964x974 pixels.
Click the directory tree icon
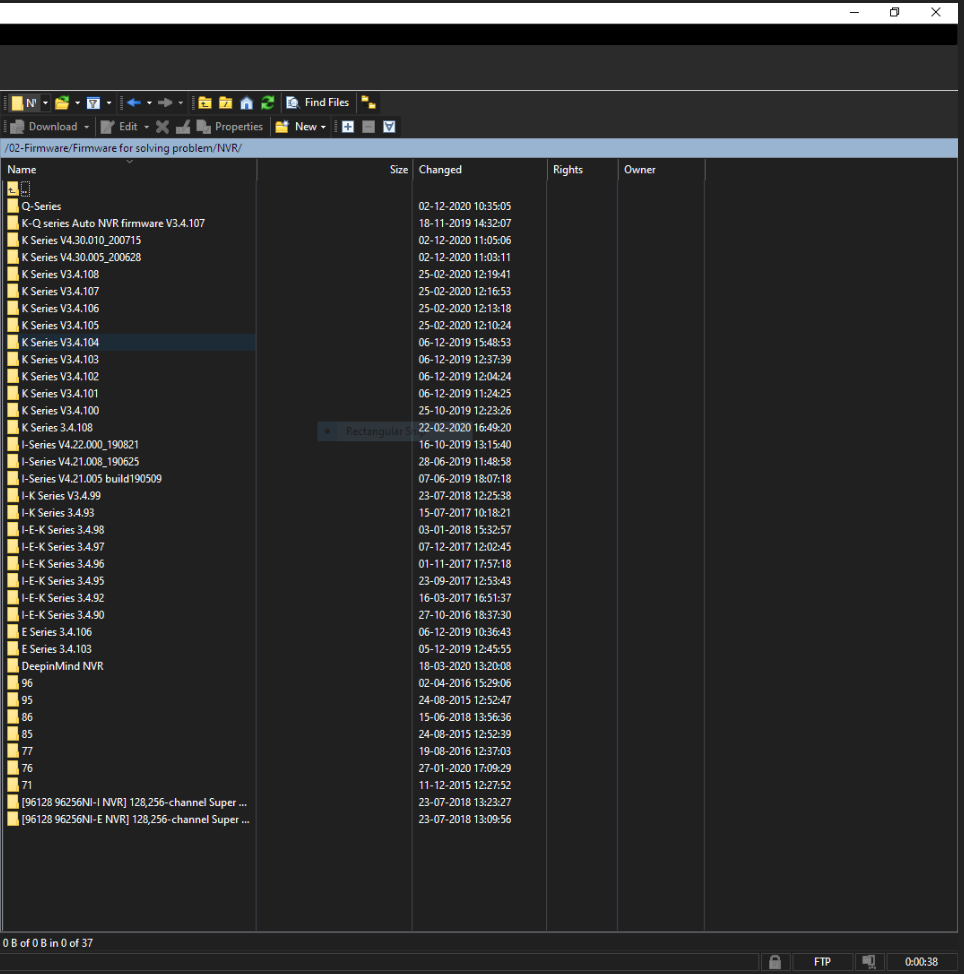369,103
